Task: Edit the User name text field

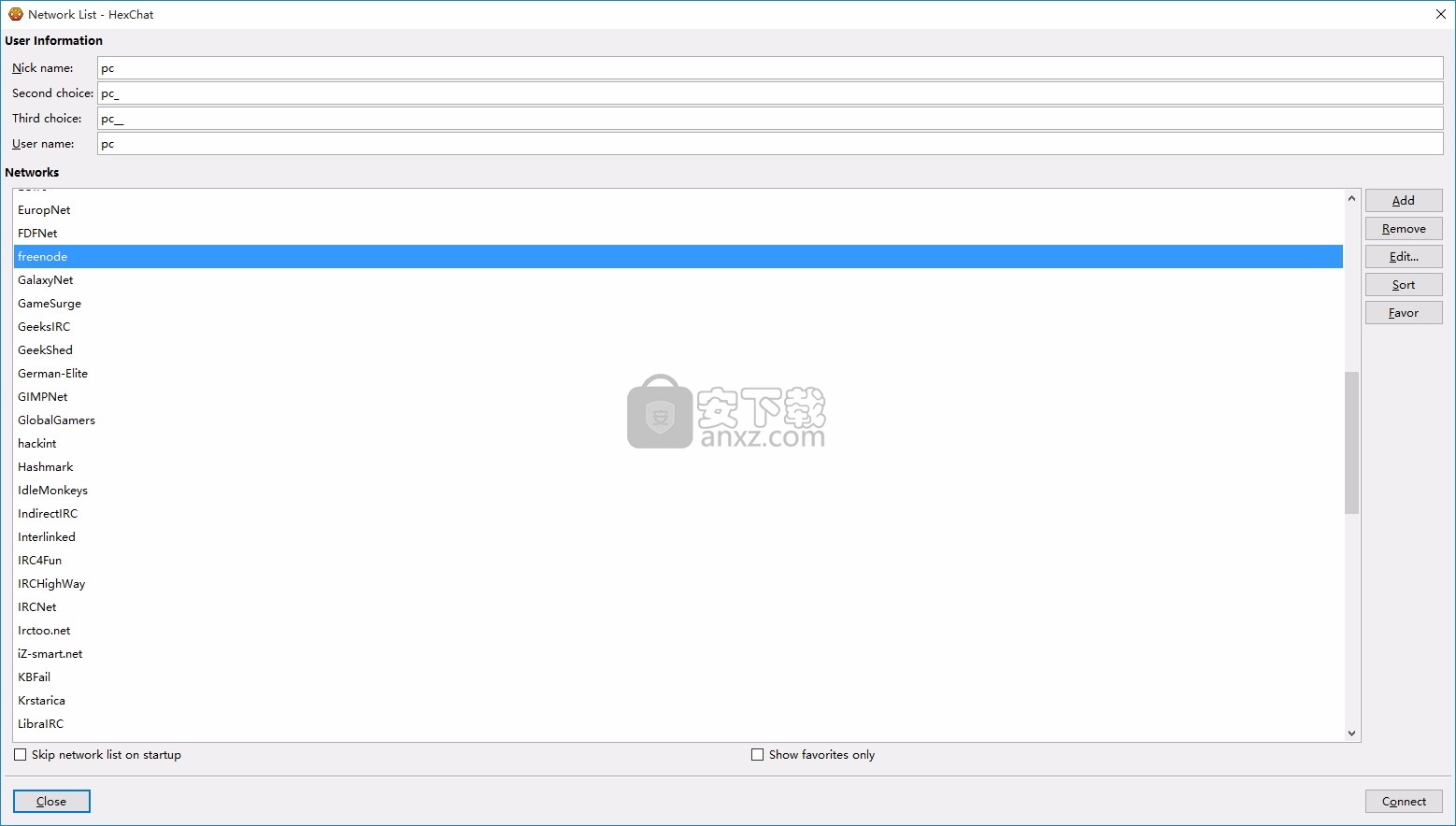Action: pyautogui.click(x=770, y=143)
